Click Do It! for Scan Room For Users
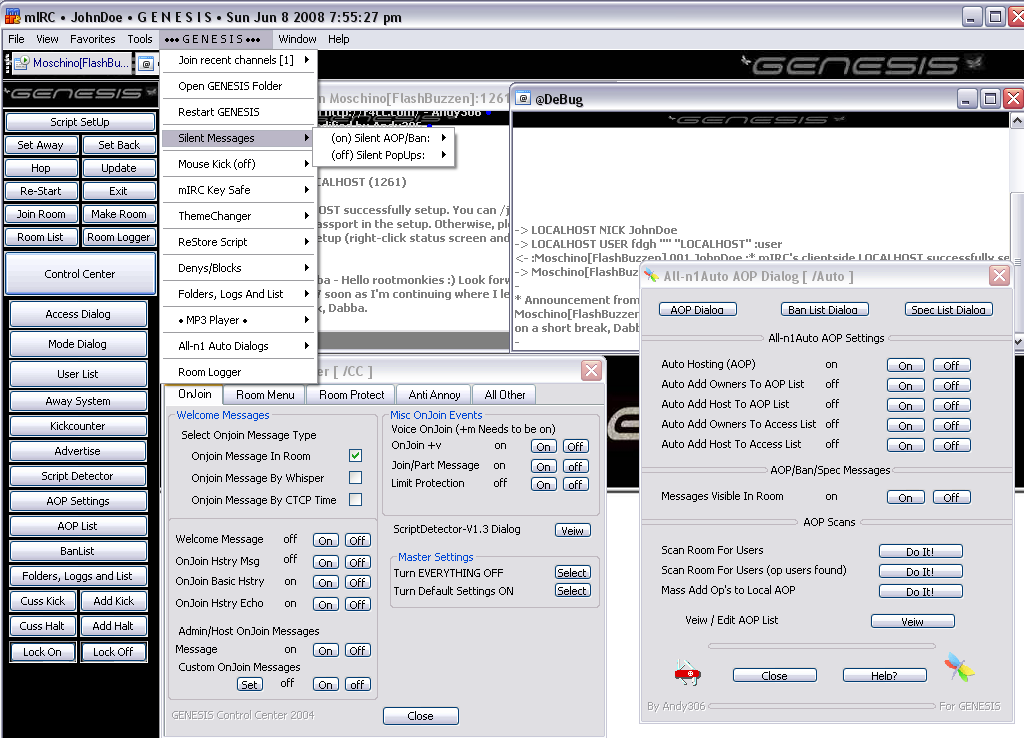This screenshot has width=1024, height=738. [x=920, y=551]
